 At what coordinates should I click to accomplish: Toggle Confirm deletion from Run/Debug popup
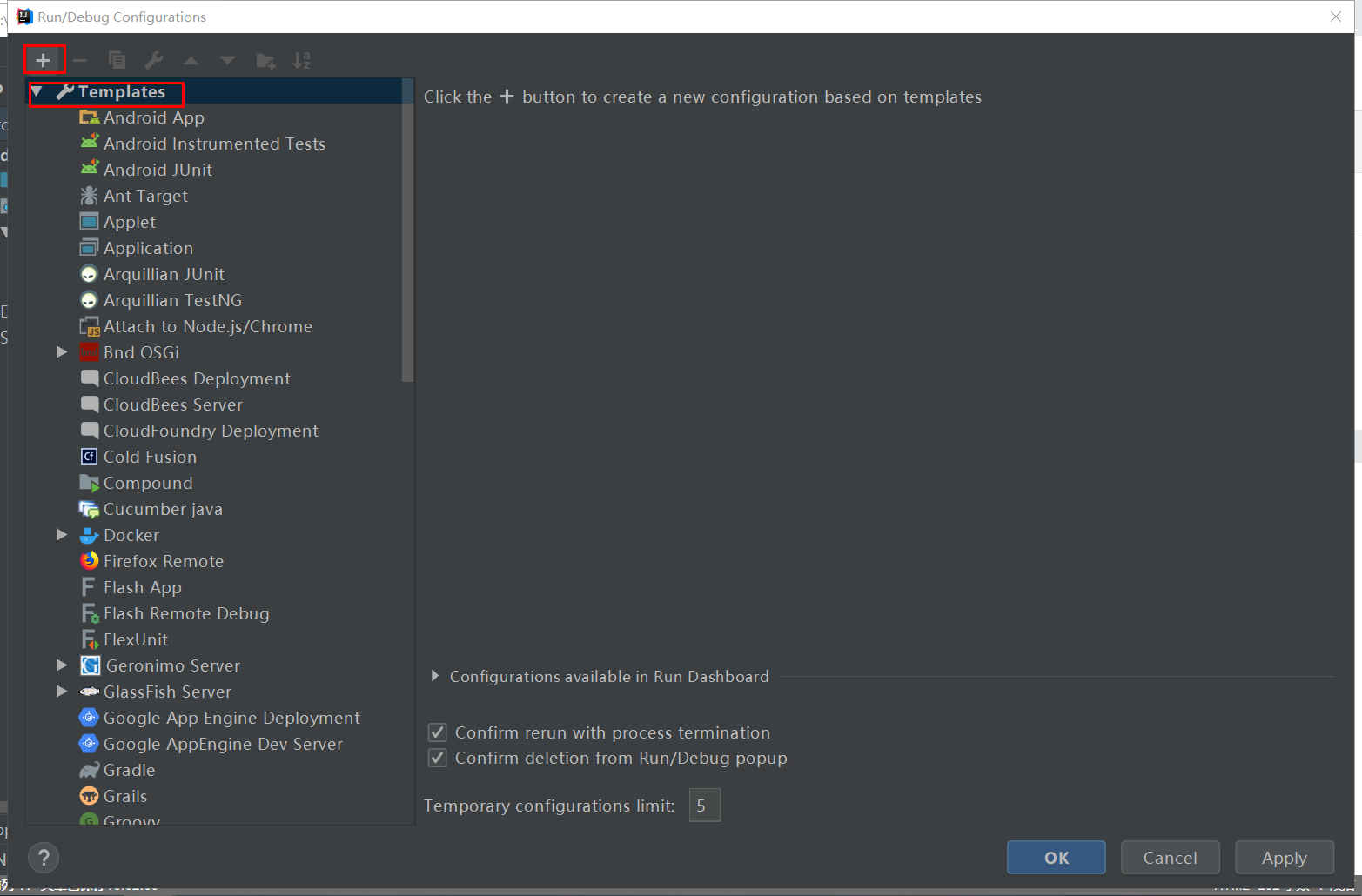pos(438,758)
